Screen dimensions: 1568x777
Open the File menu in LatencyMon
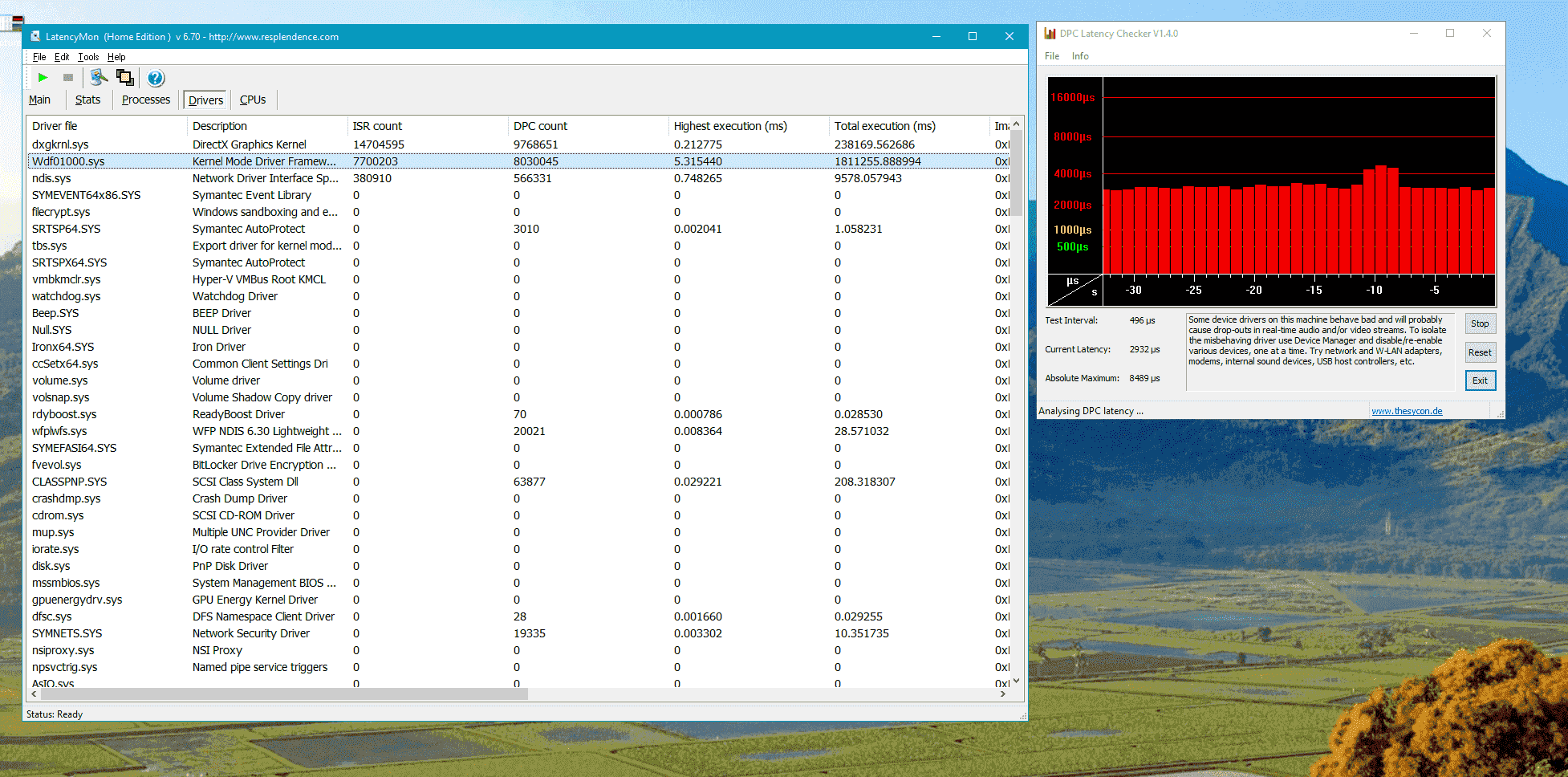point(39,57)
